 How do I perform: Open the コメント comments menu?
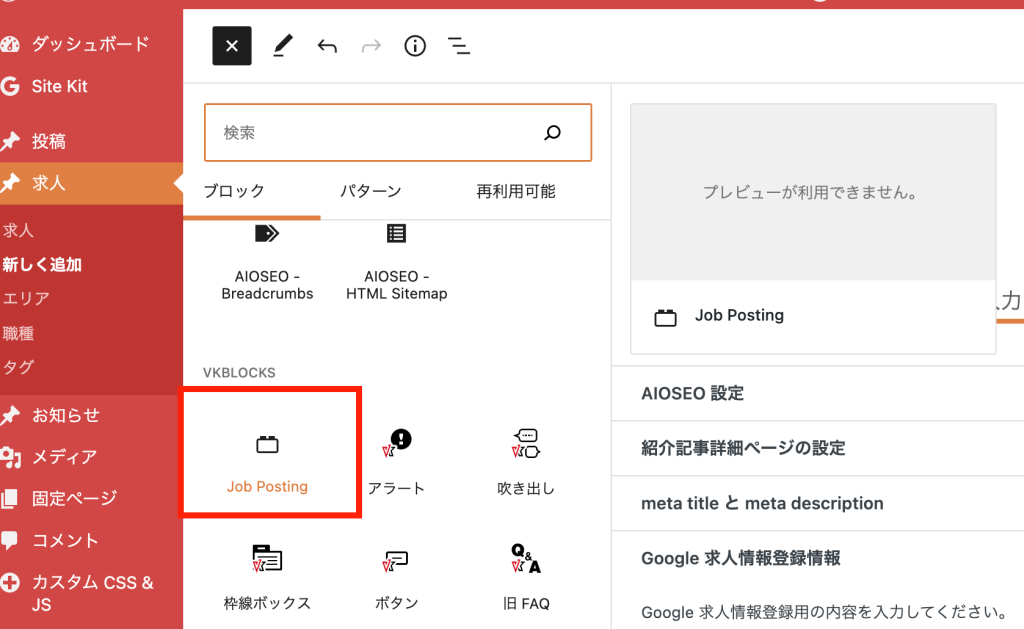(x=65, y=540)
